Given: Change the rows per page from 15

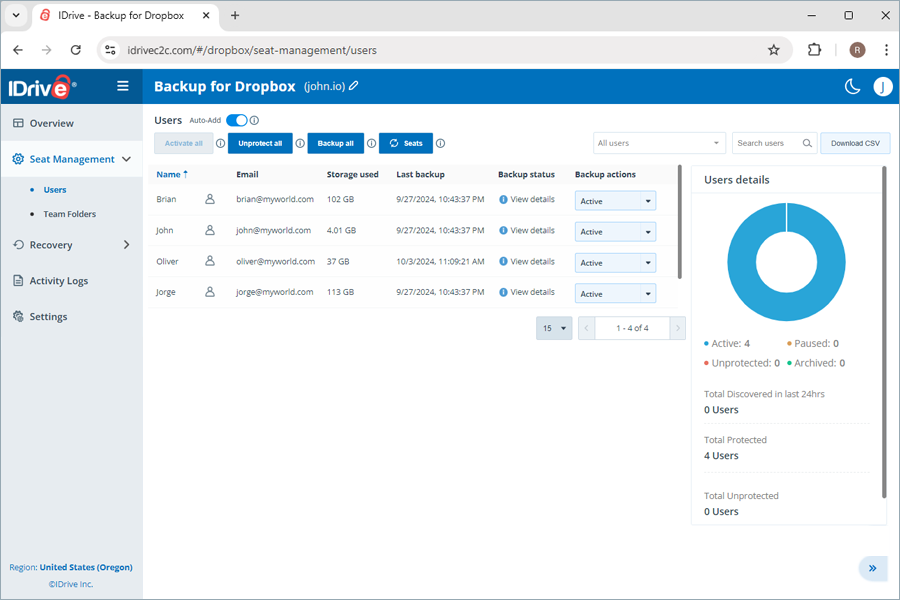Looking at the screenshot, I should tap(554, 327).
